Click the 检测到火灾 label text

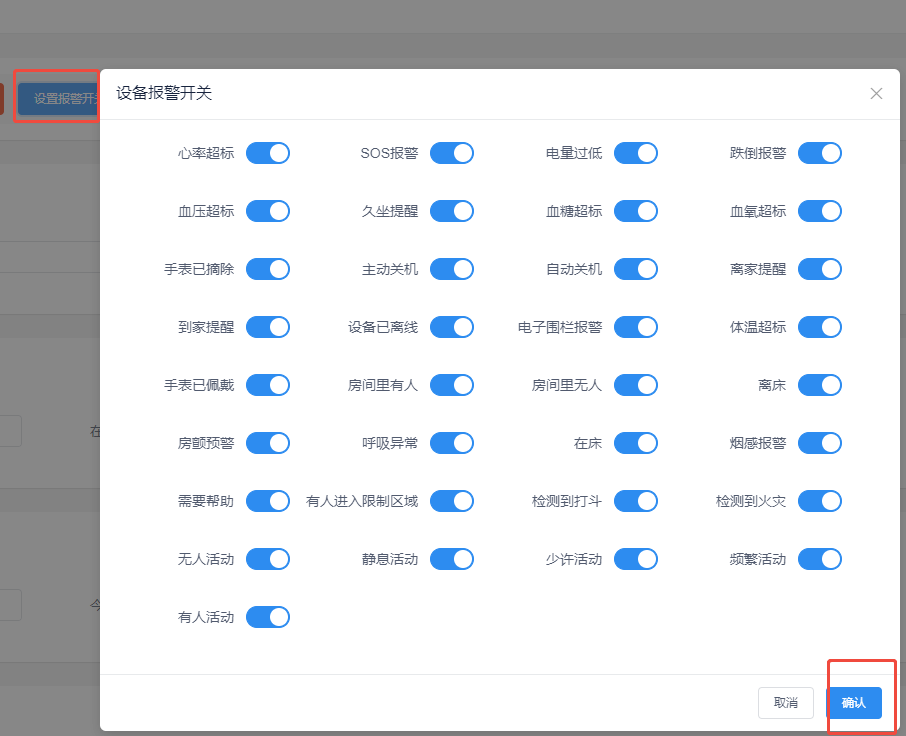click(x=751, y=501)
